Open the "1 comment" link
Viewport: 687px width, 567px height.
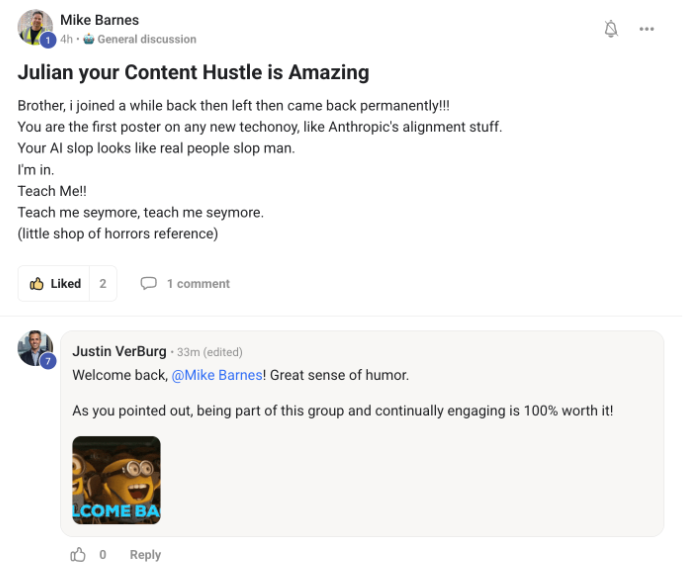point(198,284)
